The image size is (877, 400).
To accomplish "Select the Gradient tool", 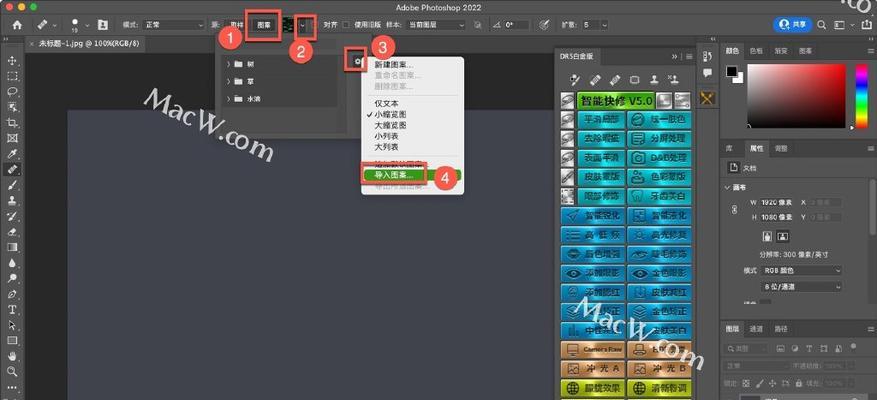I will click(12, 247).
